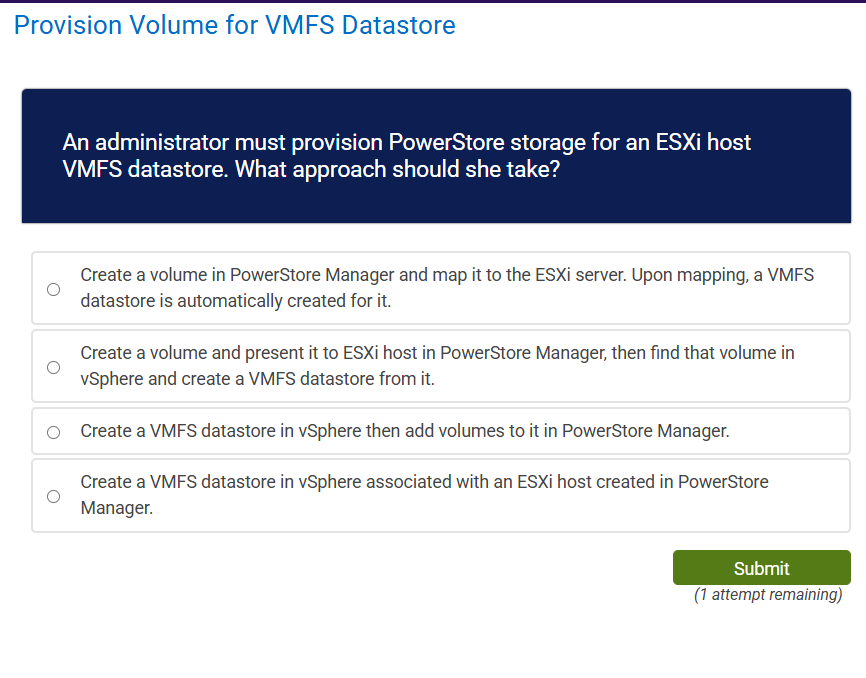The height and width of the screenshot is (678, 866).
Task: Click the Submit button
Action: pos(761,567)
